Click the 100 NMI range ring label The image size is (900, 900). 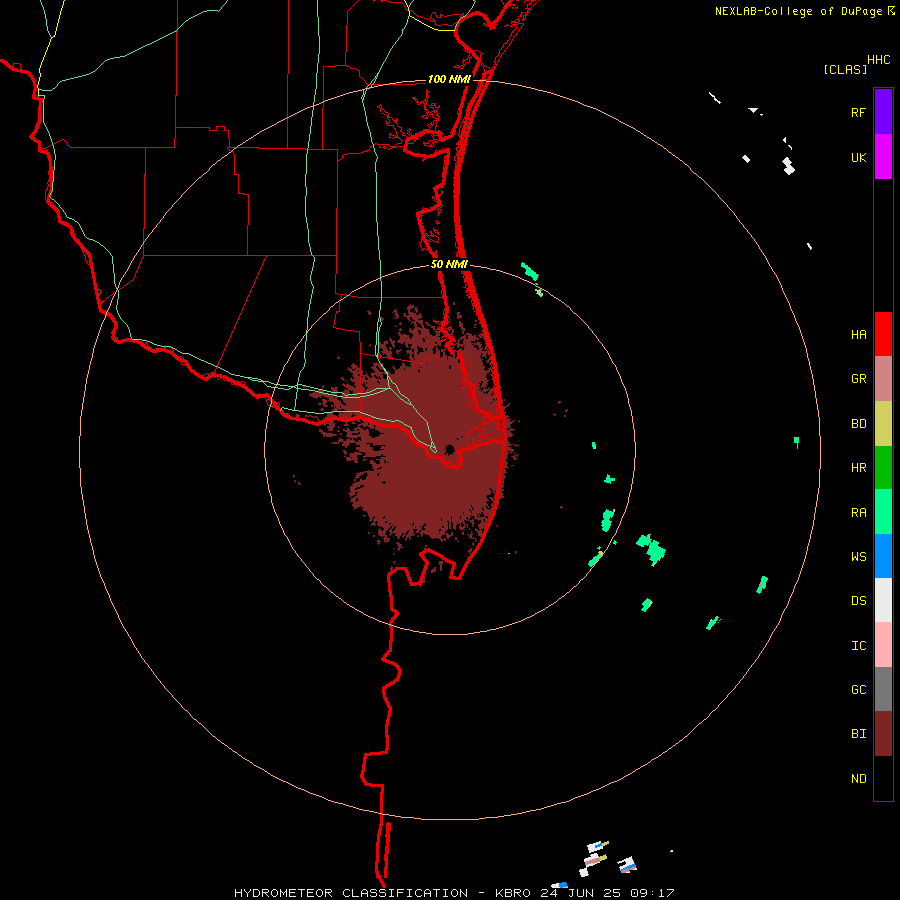point(448,79)
